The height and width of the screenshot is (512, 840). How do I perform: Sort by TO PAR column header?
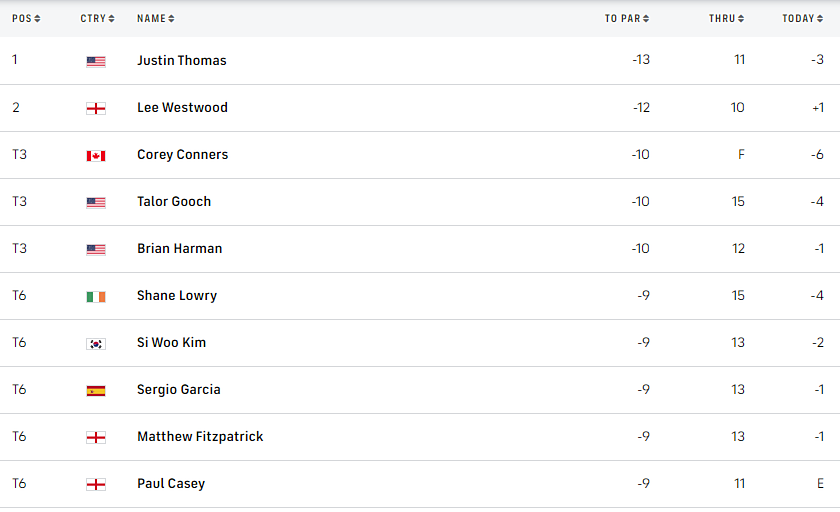[x=627, y=19]
